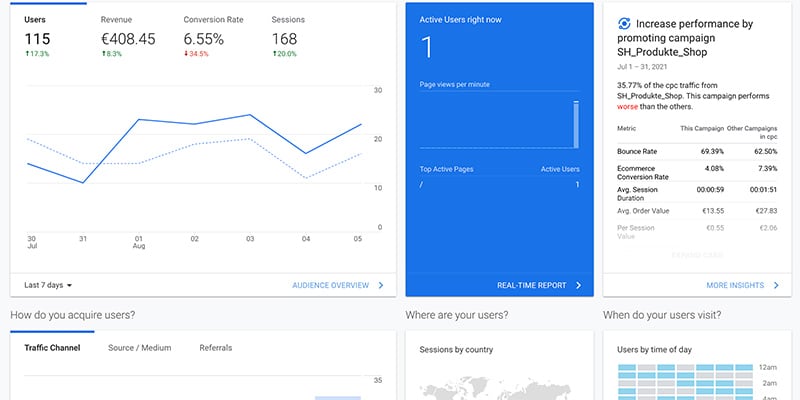Click the 7.39% conversion value

[768, 168]
